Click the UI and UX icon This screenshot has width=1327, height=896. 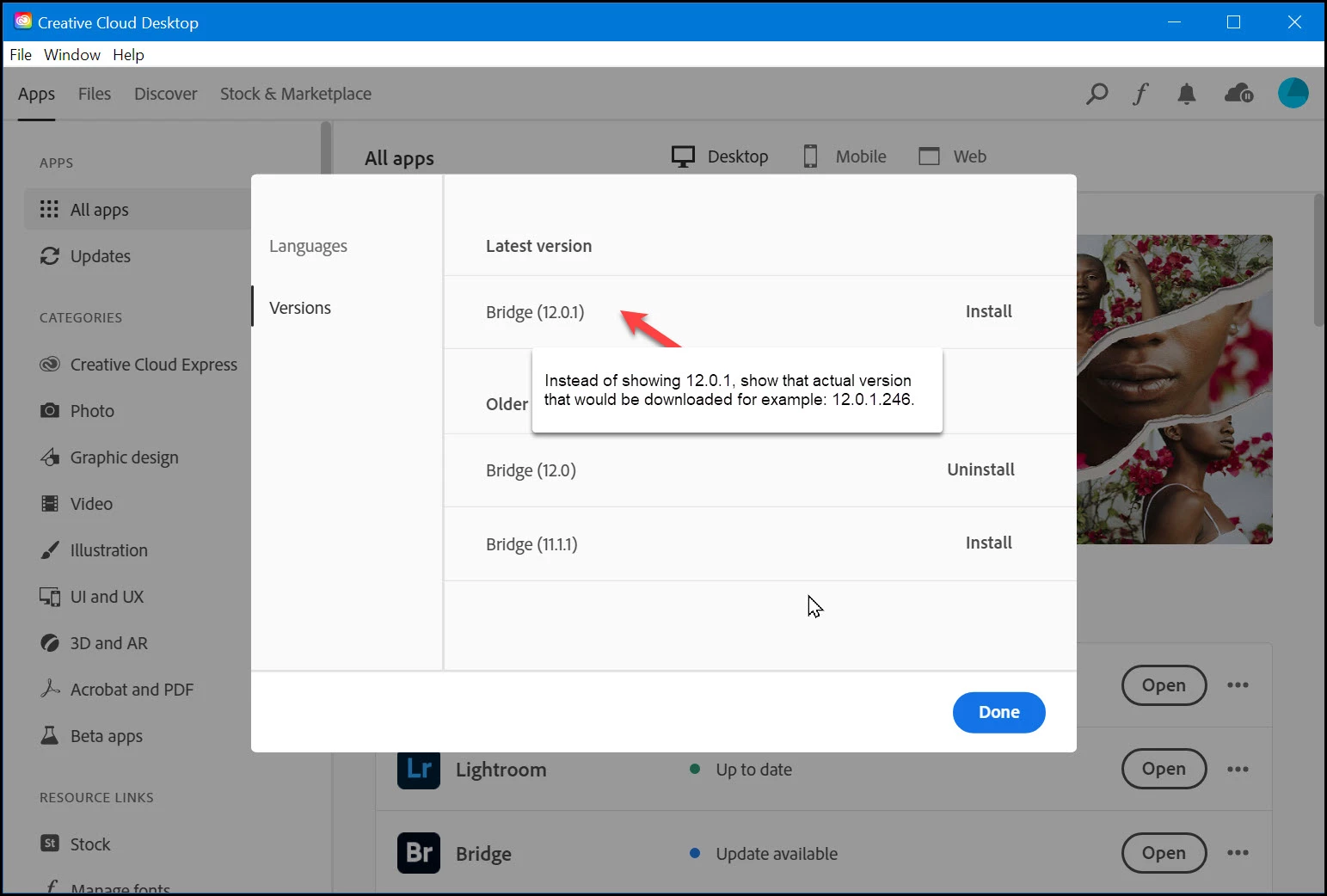[x=50, y=597]
